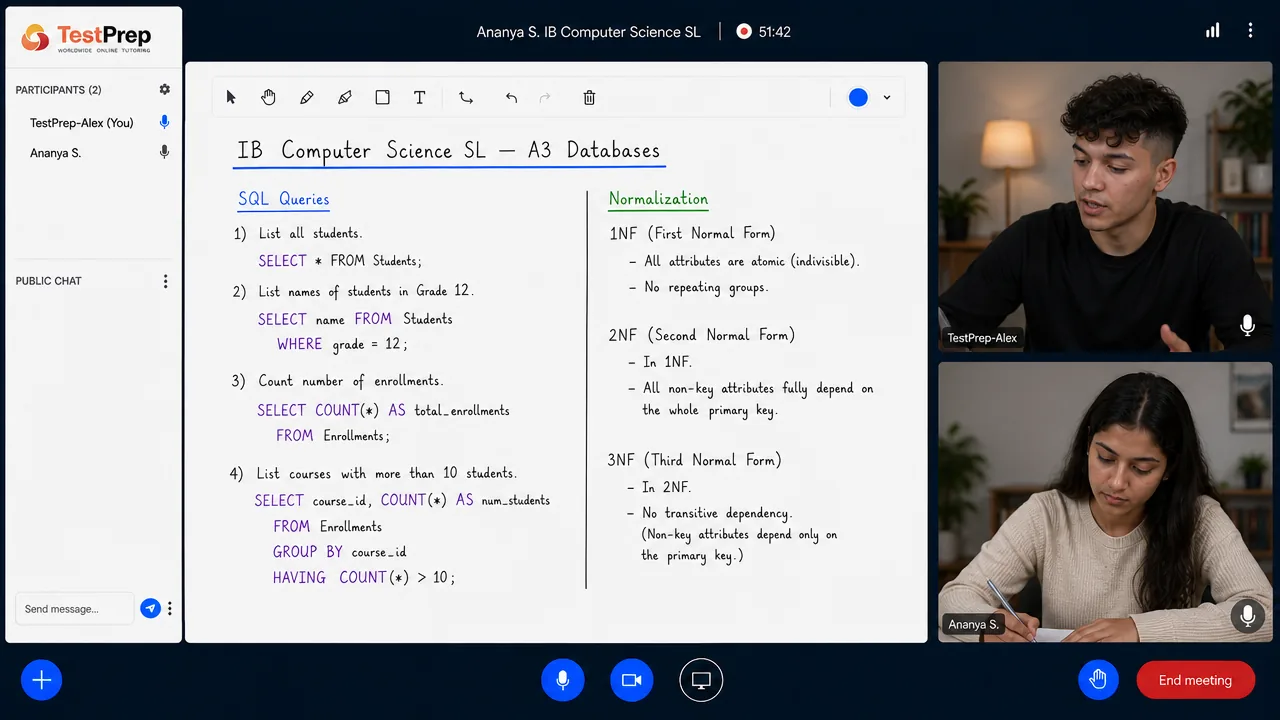Image resolution: width=1280 pixels, height=720 pixels.
Task: Select the arrow pointer tool
Action: 232,97
